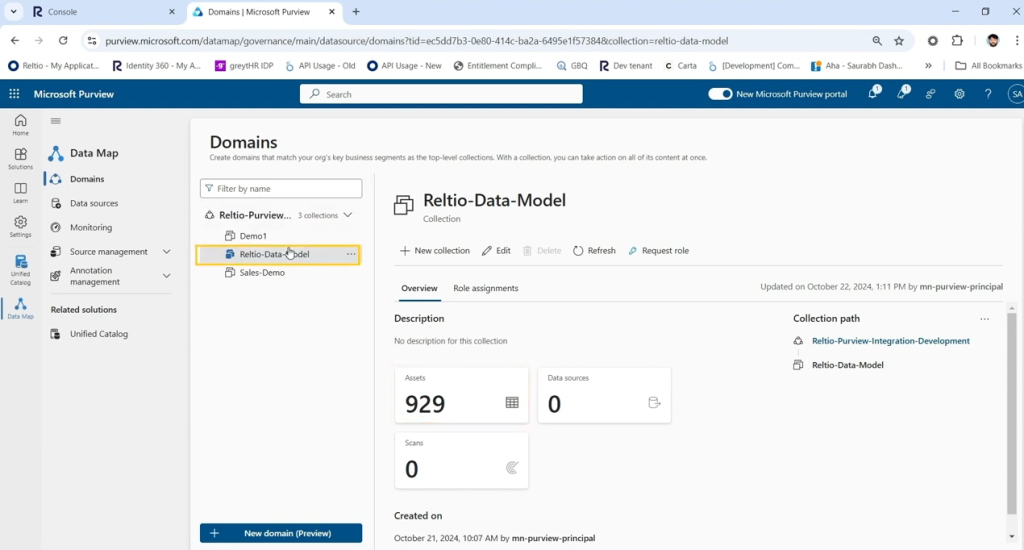Close the Console browser tab
1024x550 pixels.
(x=172, y=12)
